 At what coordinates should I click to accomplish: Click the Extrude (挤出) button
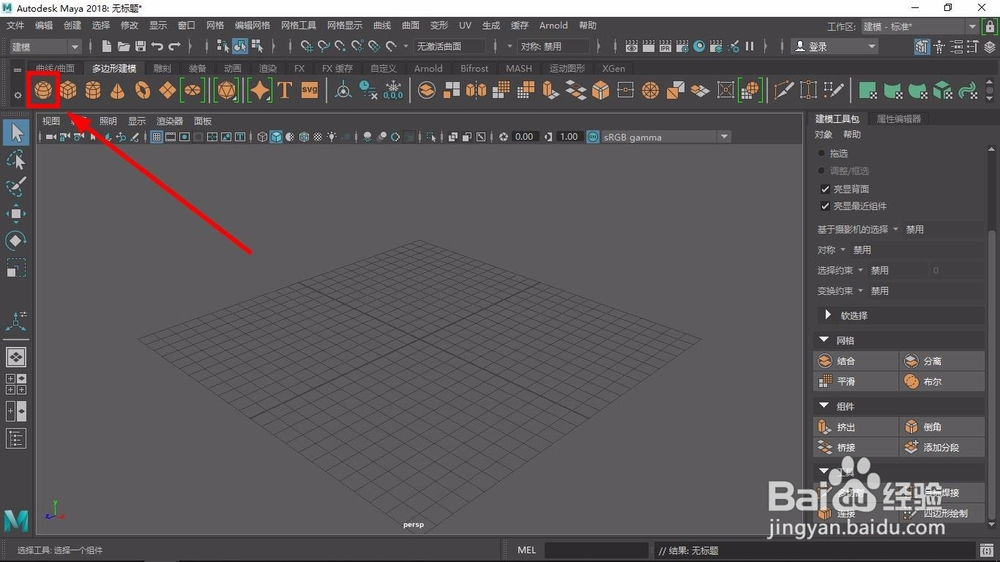(855, 427)
